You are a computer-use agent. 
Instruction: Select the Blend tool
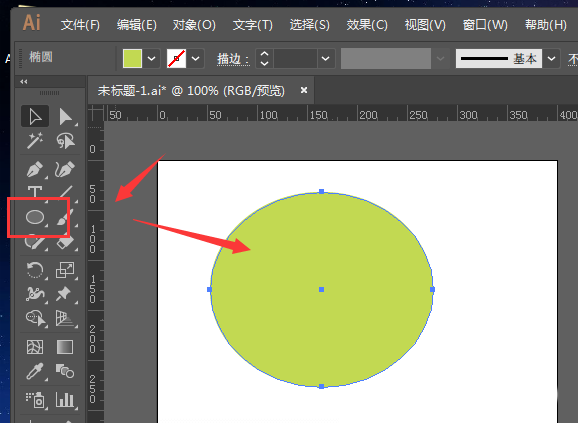(65, 371)
